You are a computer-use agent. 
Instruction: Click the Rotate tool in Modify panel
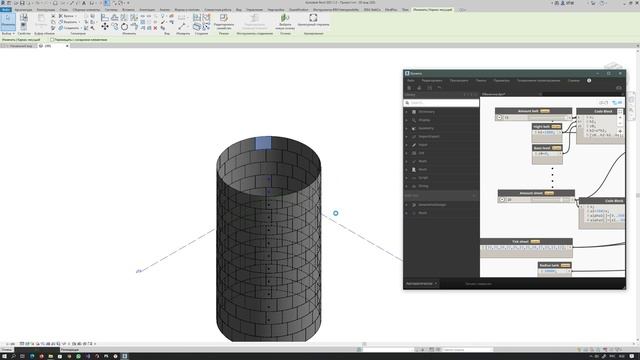tap(124, 27)
